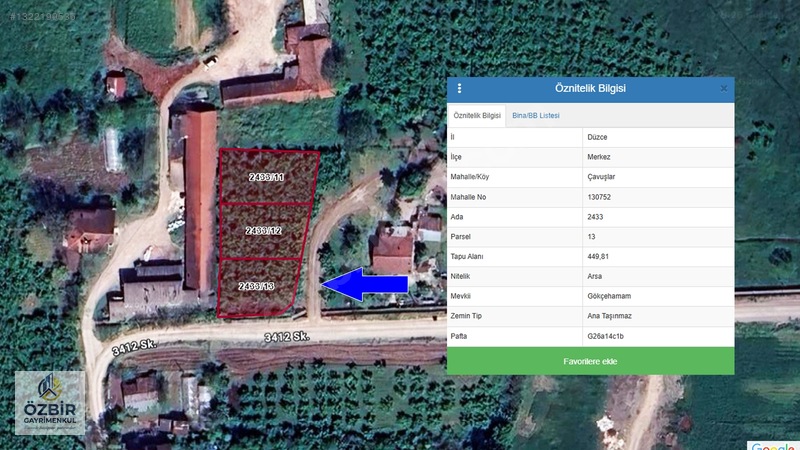Select parcel 2433/12 on the map
Viewport: 800px width, 450px height.
pos(263,231)
